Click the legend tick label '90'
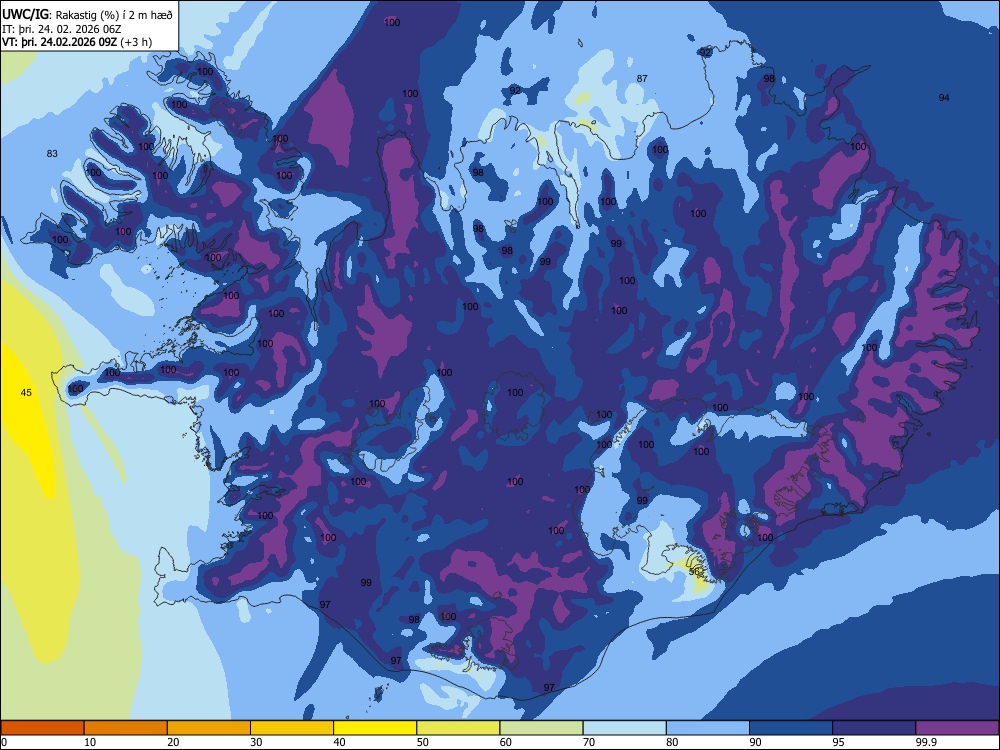The image size is (1000, 750). tap(755, 742)
